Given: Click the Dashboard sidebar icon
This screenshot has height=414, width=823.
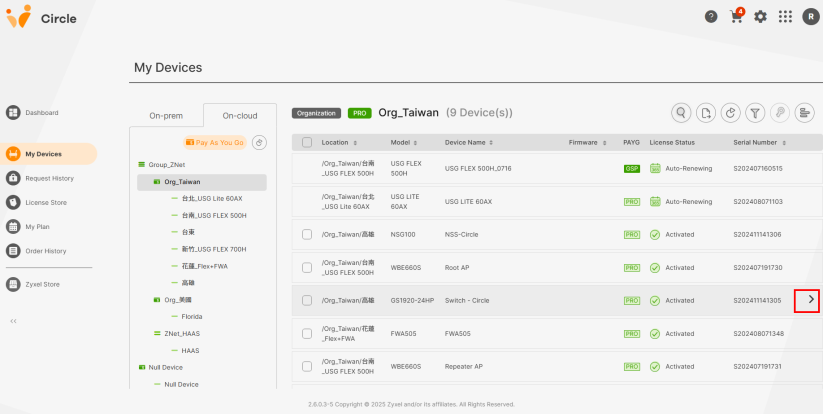Looking at the screenshot, I should 13,113.
